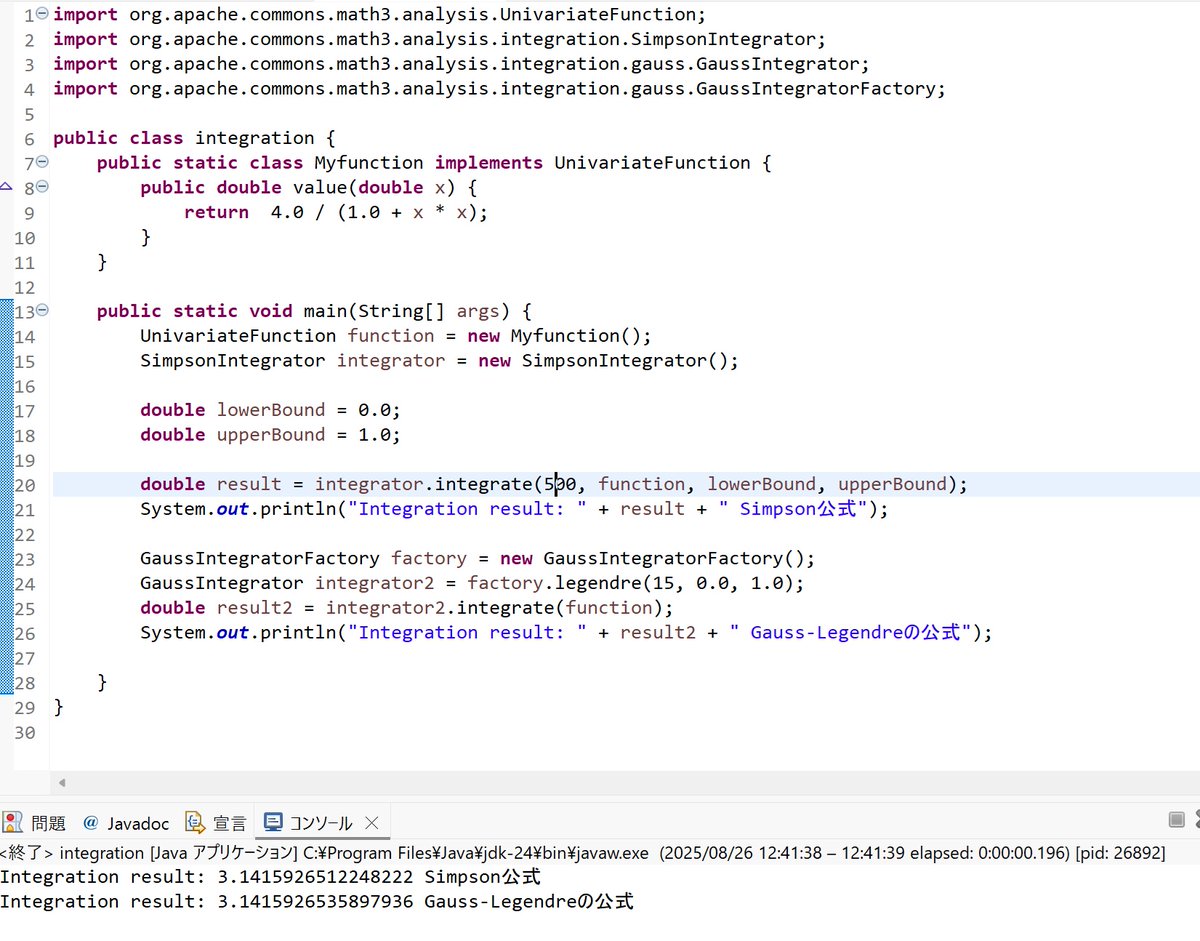Collapse the value method fold on line 8
This screenshot has width=1200, height=941.
tap(42, 188)
